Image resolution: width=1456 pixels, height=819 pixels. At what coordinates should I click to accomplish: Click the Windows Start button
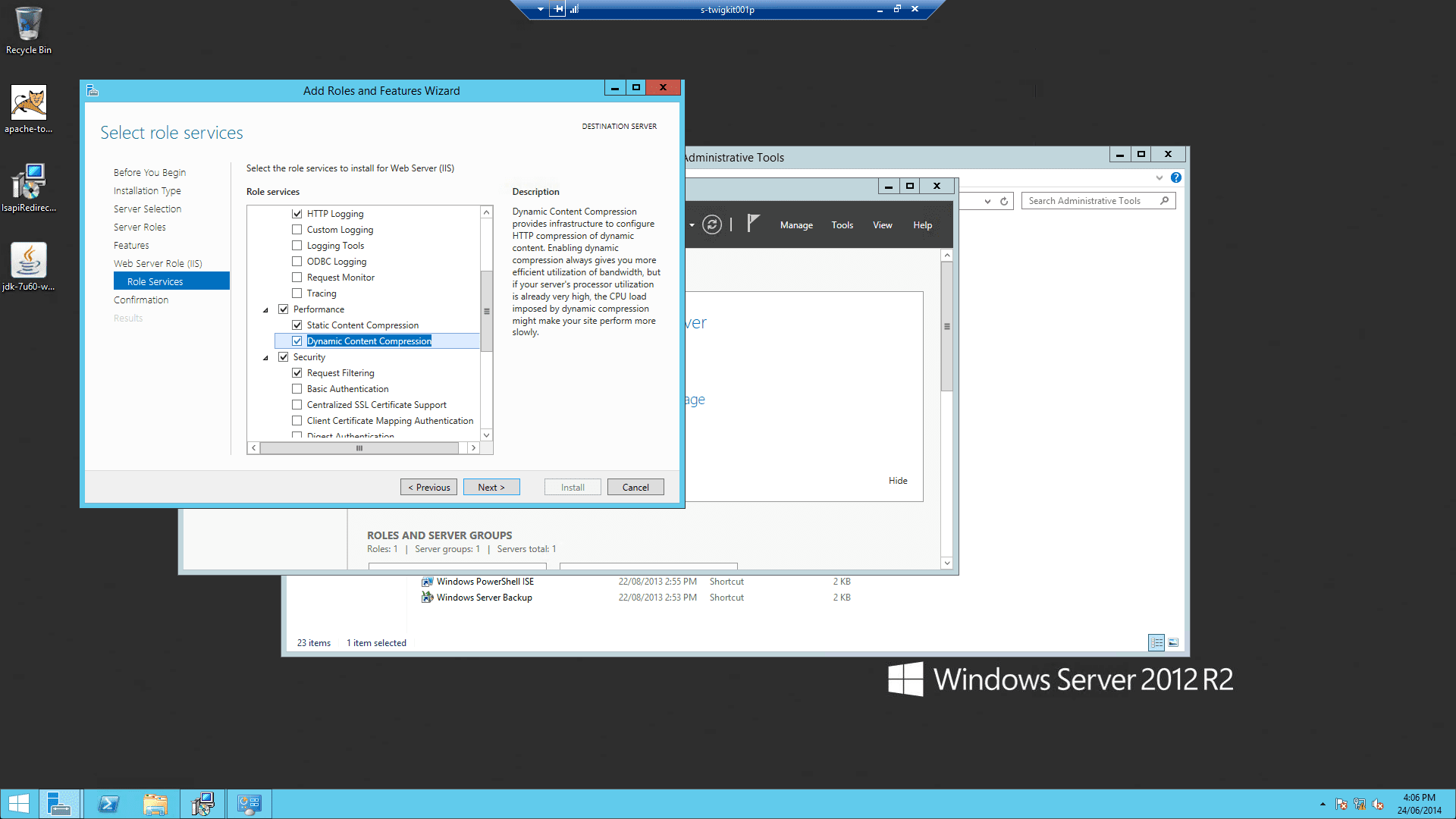[18, 804]
